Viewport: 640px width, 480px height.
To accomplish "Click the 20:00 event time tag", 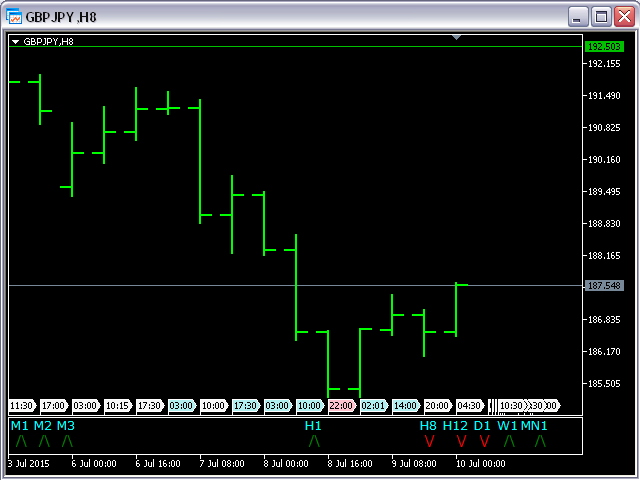I will point(438,406).
